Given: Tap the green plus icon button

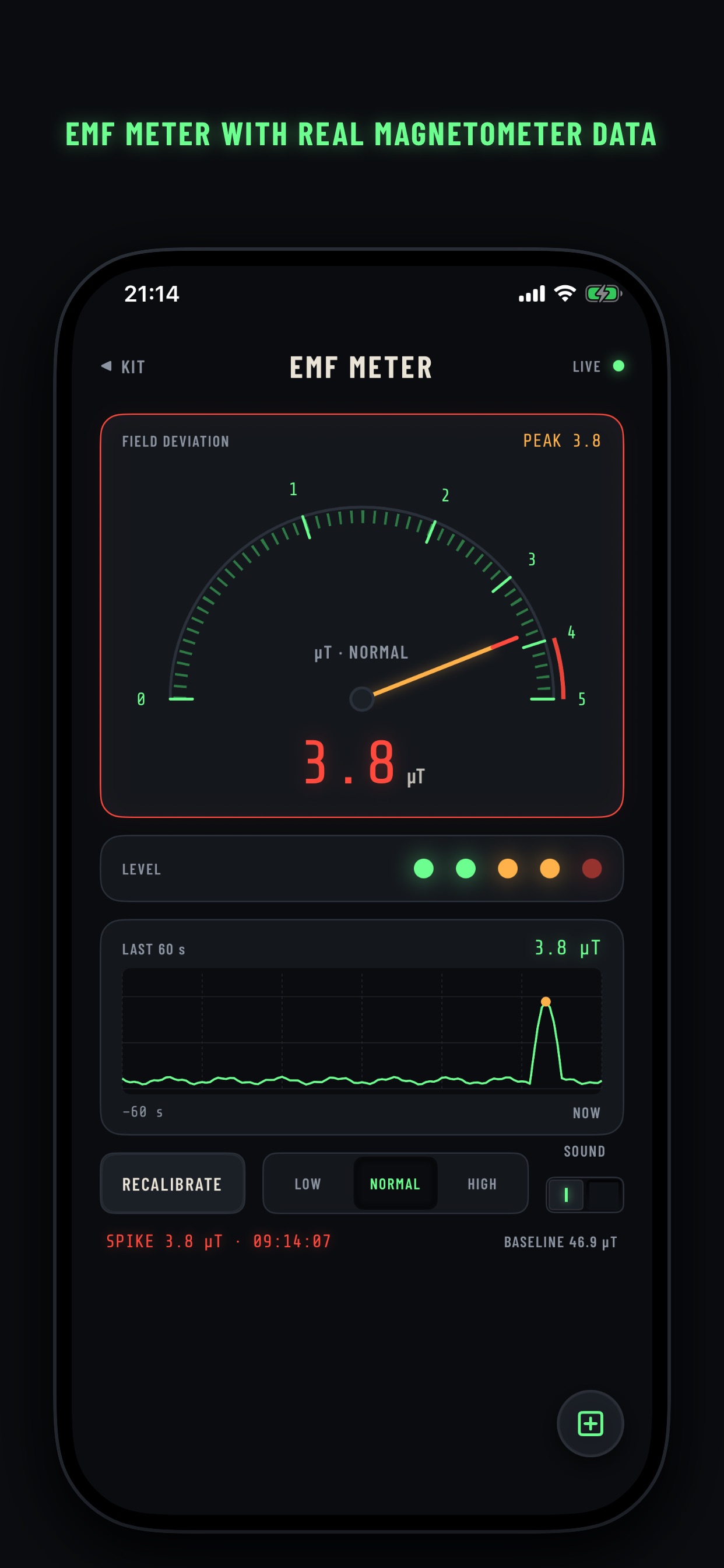Looking at the screenshot, I should [590, 1423].
